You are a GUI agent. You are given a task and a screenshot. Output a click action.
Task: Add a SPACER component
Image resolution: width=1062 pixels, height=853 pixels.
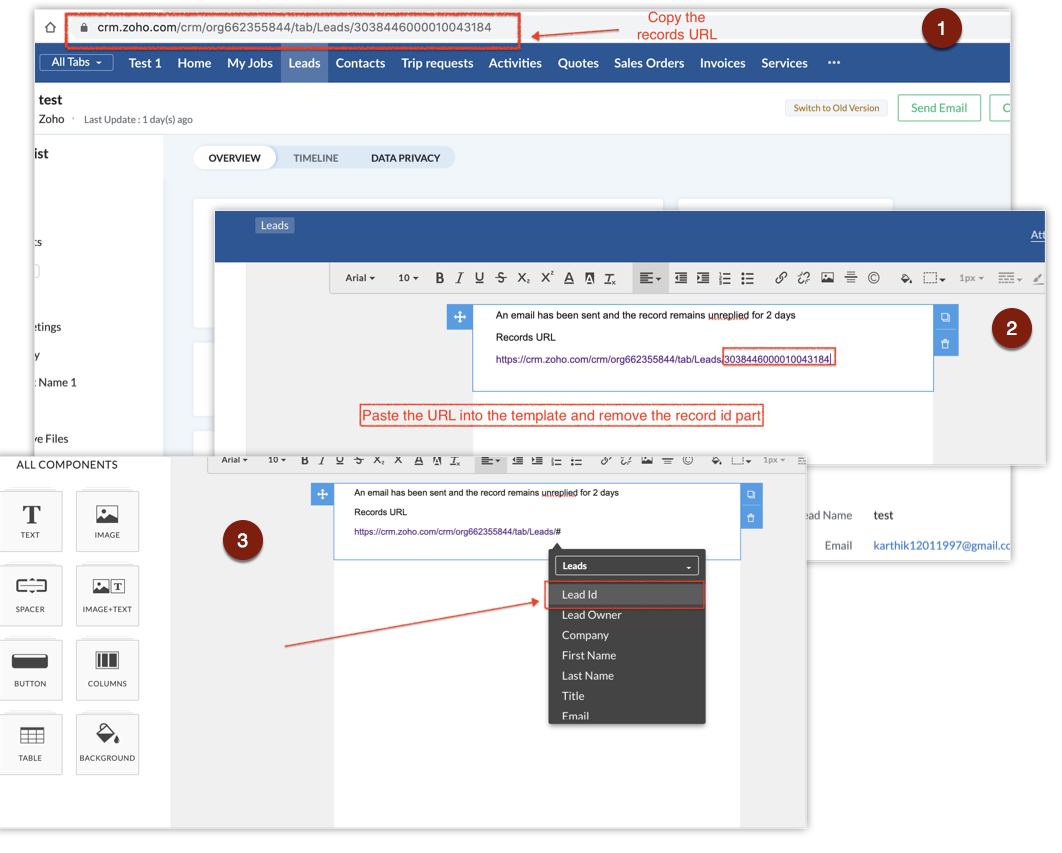[30, 596]
